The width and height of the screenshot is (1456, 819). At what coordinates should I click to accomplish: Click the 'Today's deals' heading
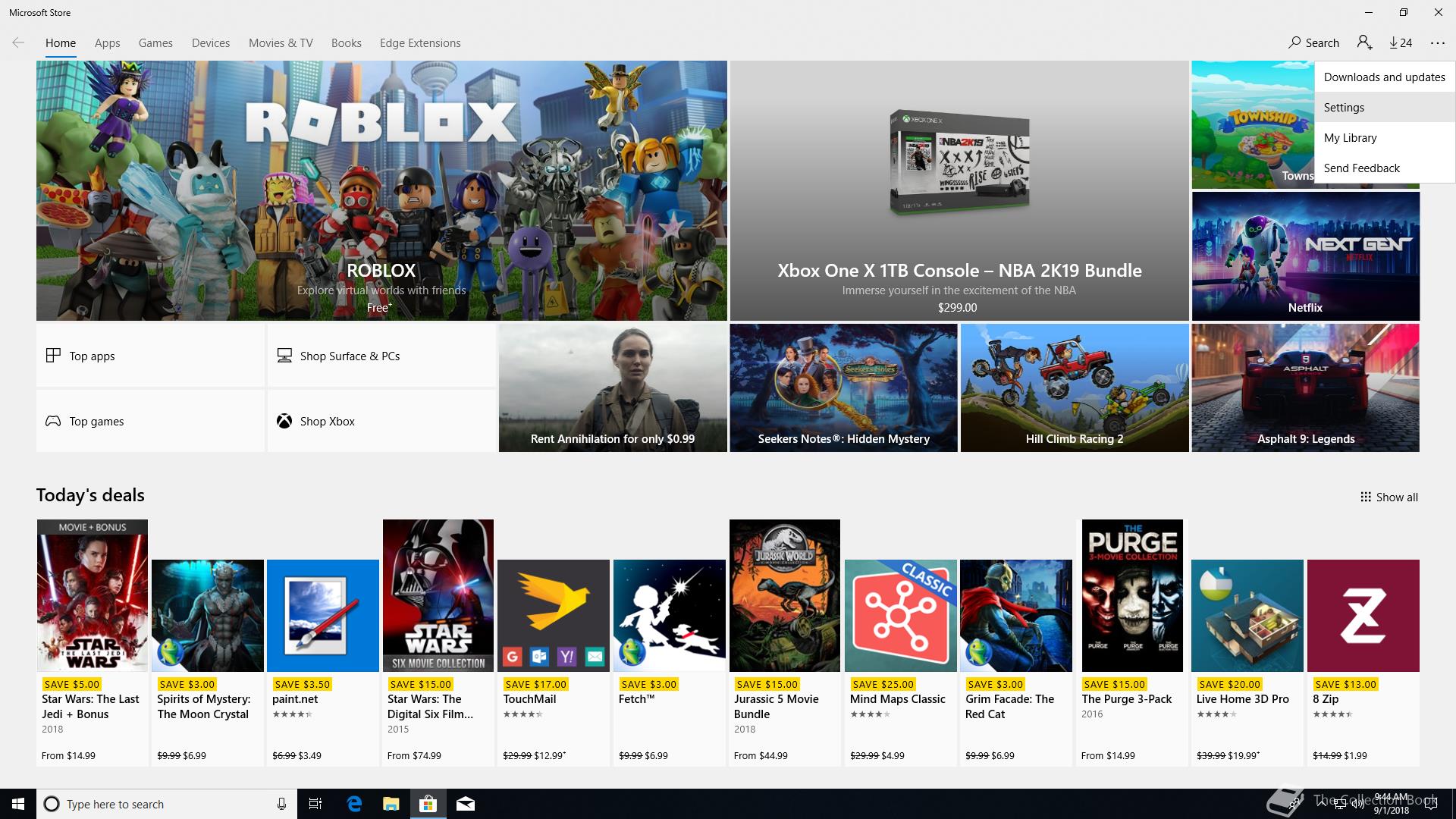(90, 495)
